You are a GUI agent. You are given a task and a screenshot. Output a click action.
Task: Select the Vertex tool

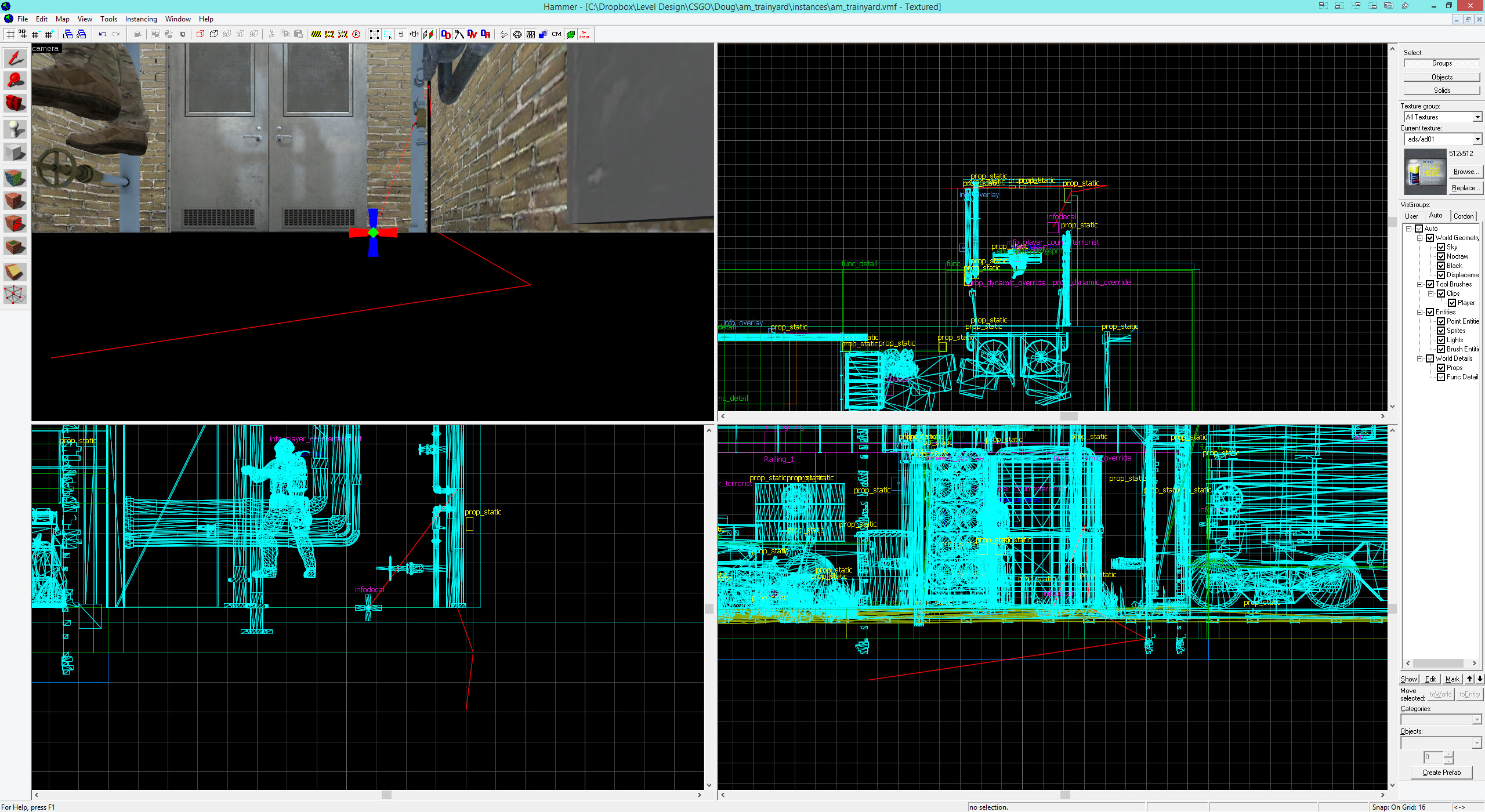pos(15,295)
